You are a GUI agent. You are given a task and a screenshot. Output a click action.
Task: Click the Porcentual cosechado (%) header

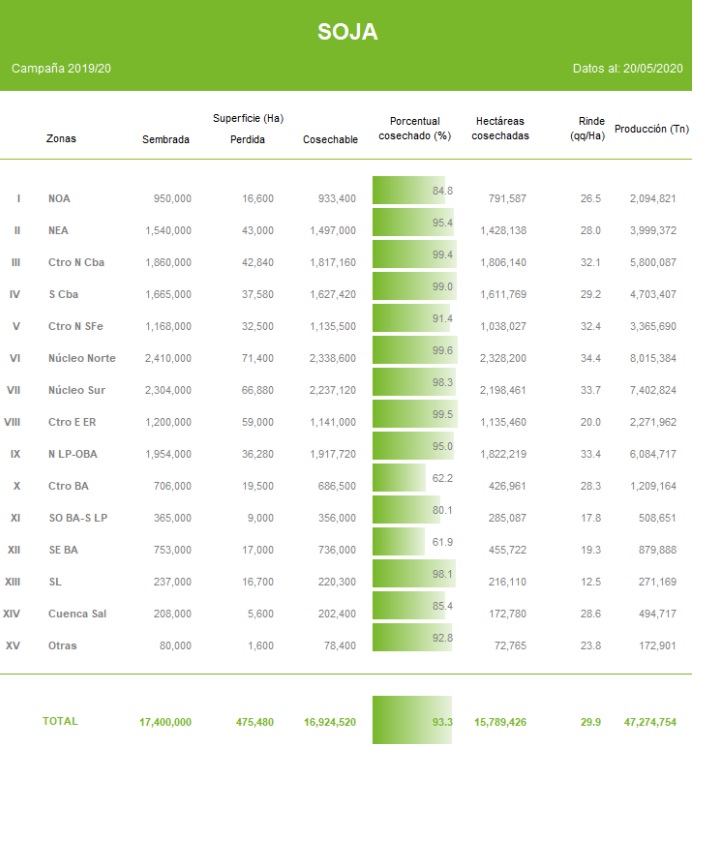(414, 128)
